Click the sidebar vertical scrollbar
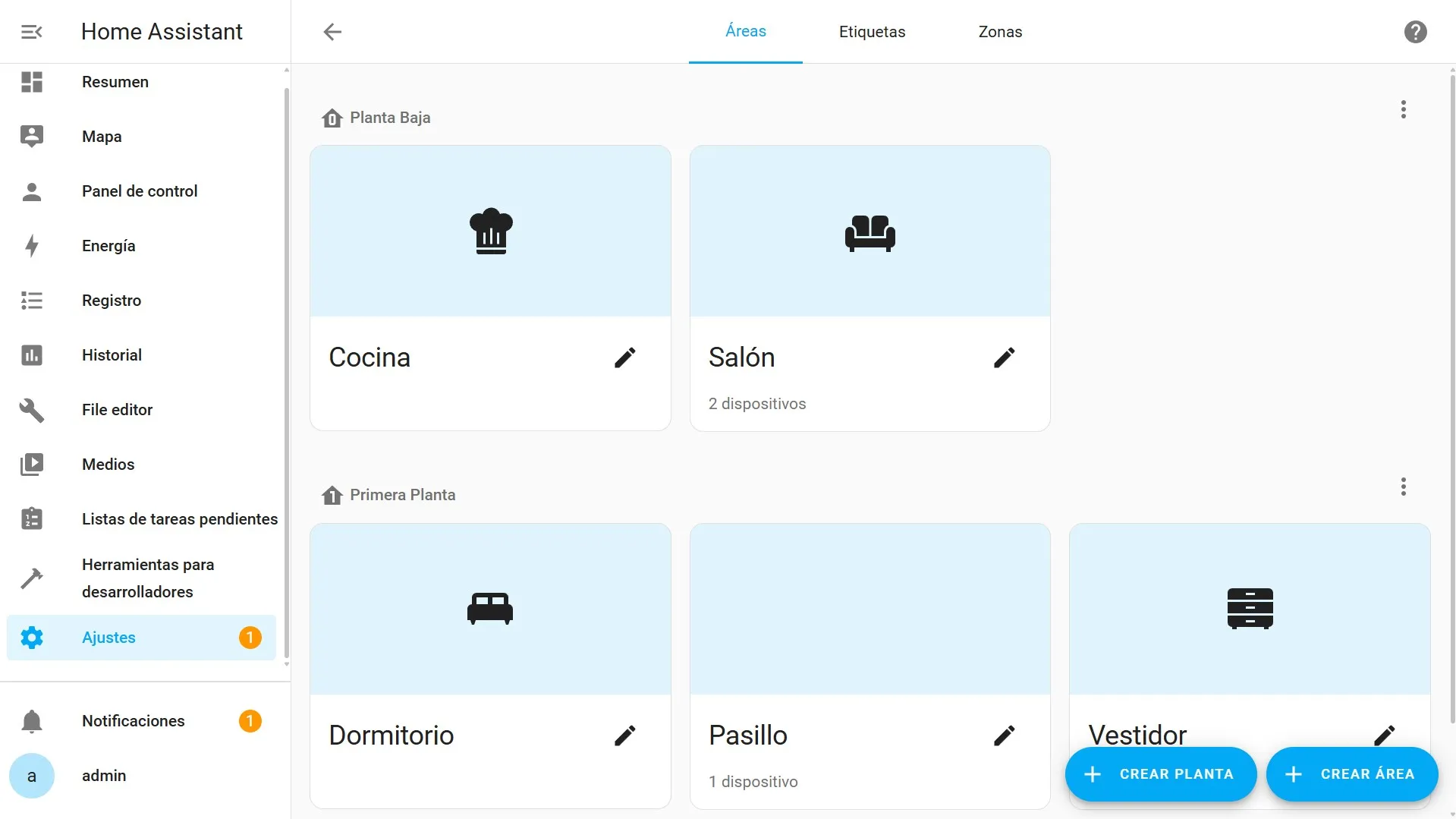The image size is (1456, 819). coord(286,372)
